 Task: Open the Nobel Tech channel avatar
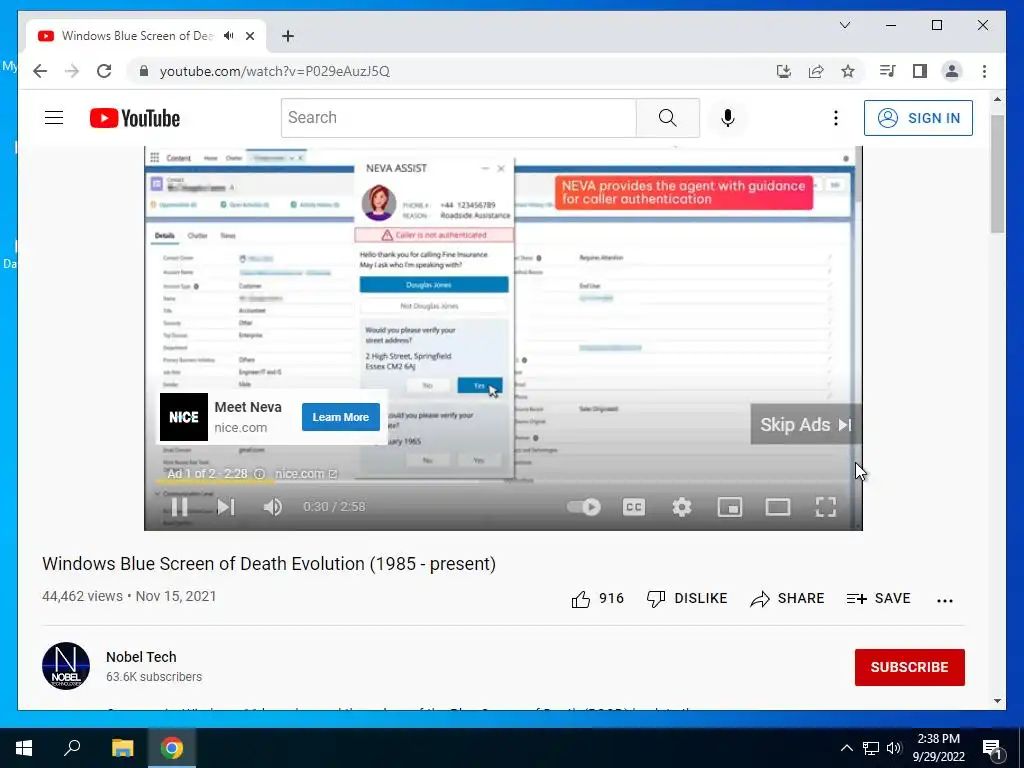click(x=66, y=666)
